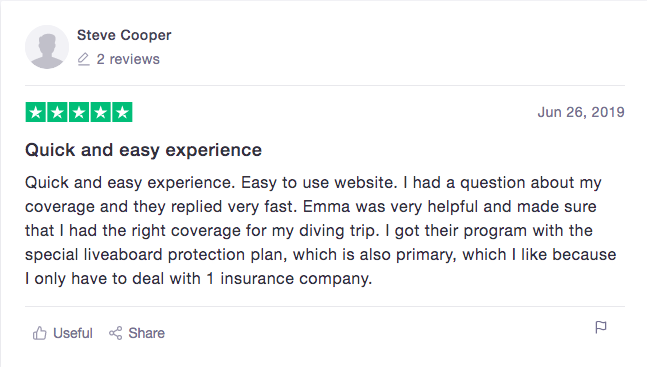Viewport: 647px width, 367px height.
Task: Click the fifth green rating star
Action: (122, 112)
